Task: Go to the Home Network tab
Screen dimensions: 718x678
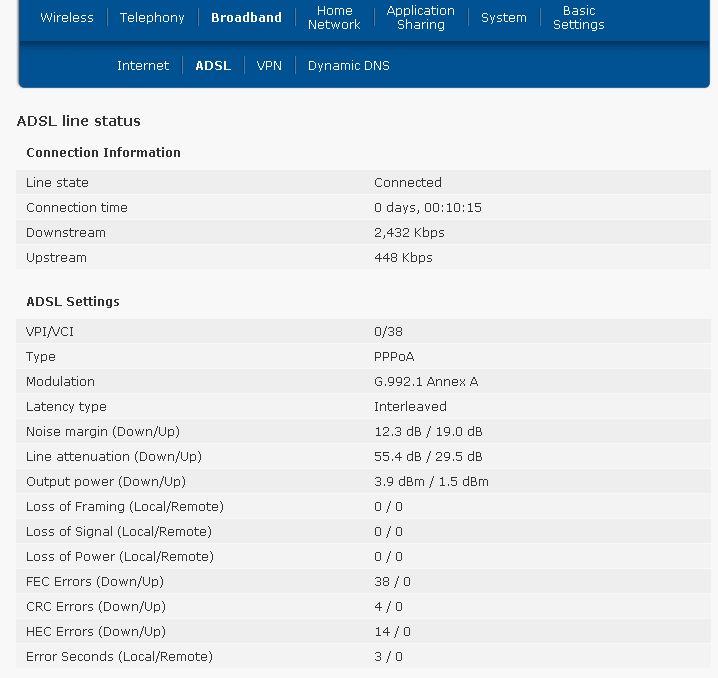Action: pyautogui.click(x=334, y=18)
